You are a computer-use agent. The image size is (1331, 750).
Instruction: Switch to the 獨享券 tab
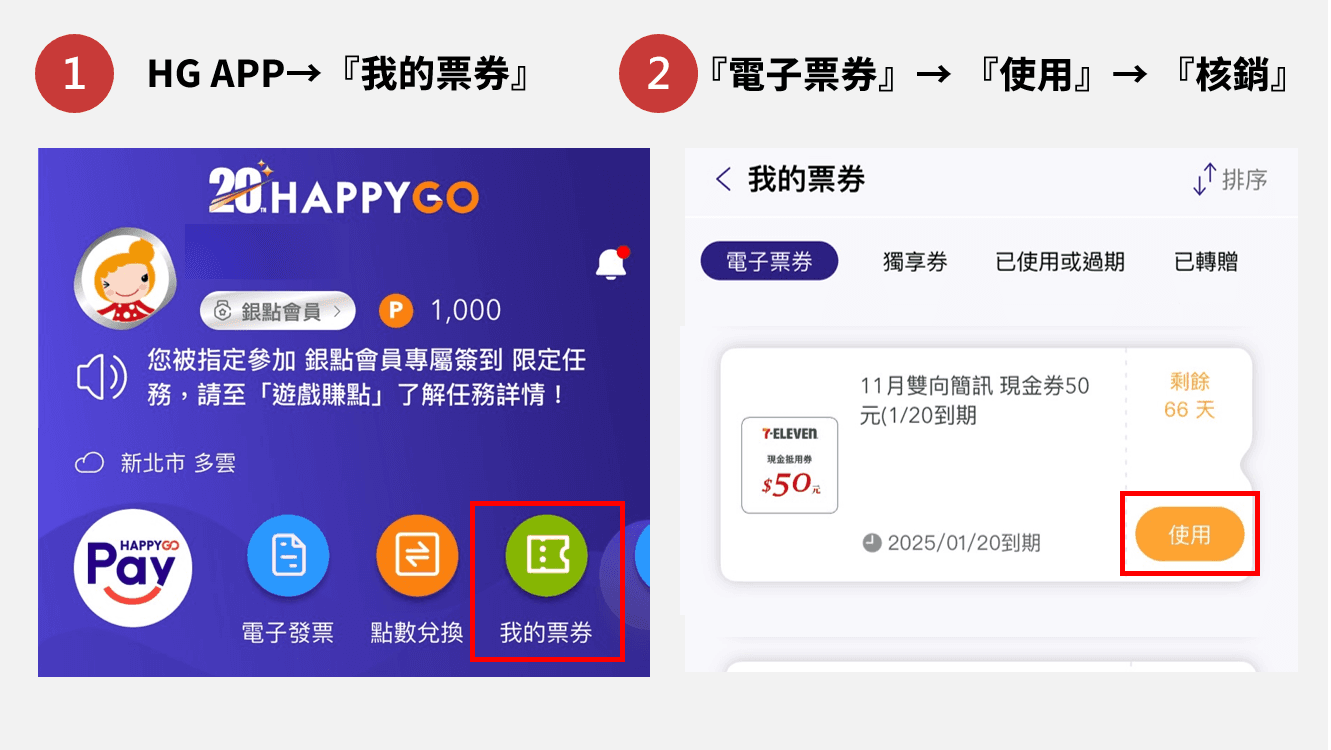(915, 262)
